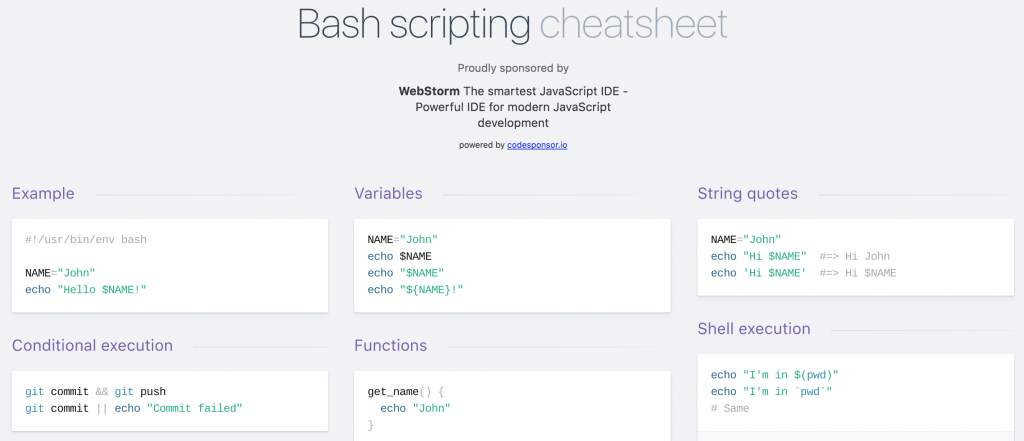Select the Variables section heading

(388, 193)
